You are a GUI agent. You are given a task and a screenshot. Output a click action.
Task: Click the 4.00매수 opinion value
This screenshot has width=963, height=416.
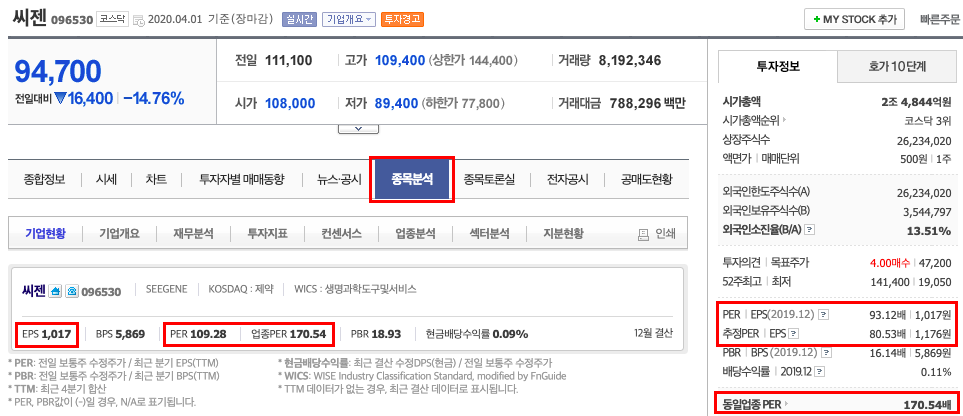[x=892, y=263]
